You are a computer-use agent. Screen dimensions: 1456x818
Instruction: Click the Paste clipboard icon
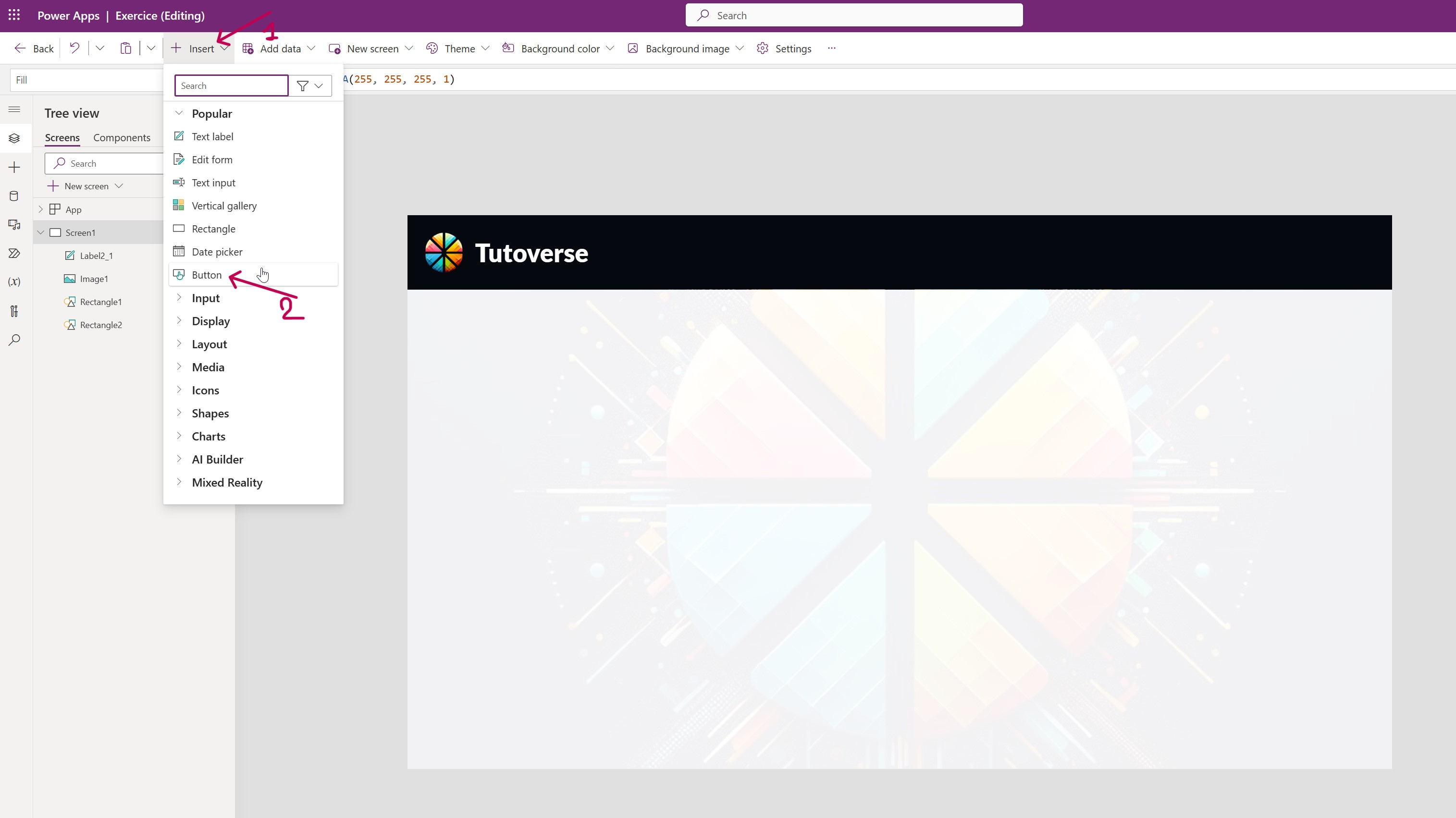125,48
